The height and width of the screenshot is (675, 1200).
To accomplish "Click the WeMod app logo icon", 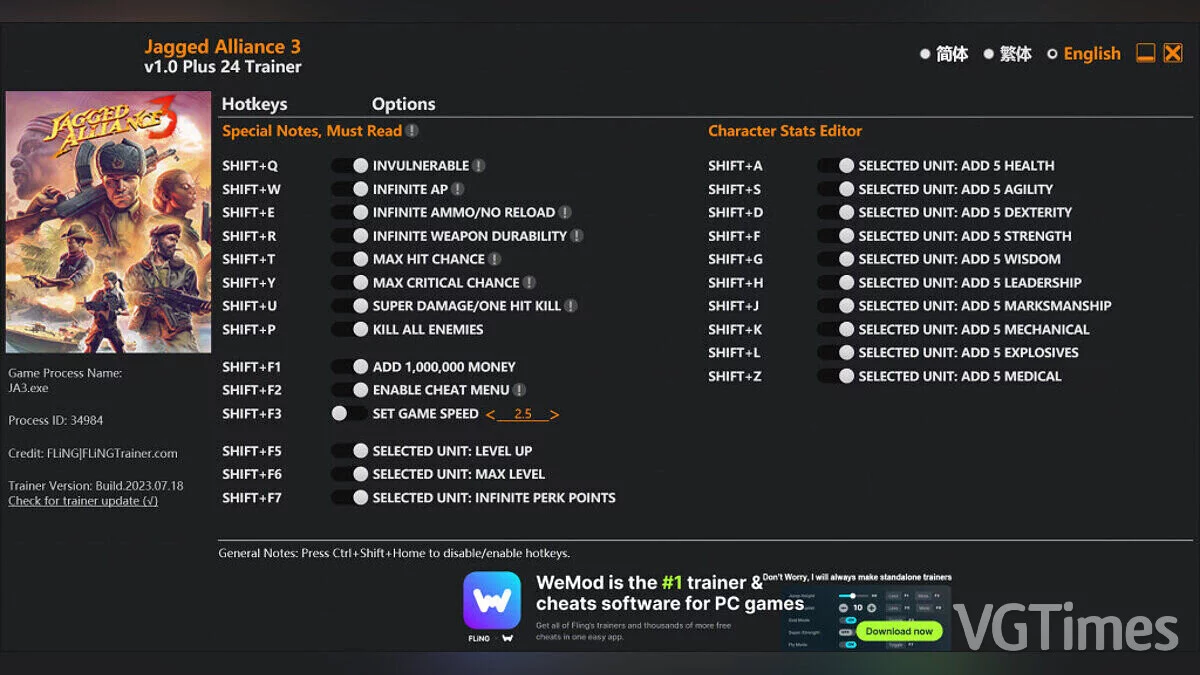I will point(492,600).
